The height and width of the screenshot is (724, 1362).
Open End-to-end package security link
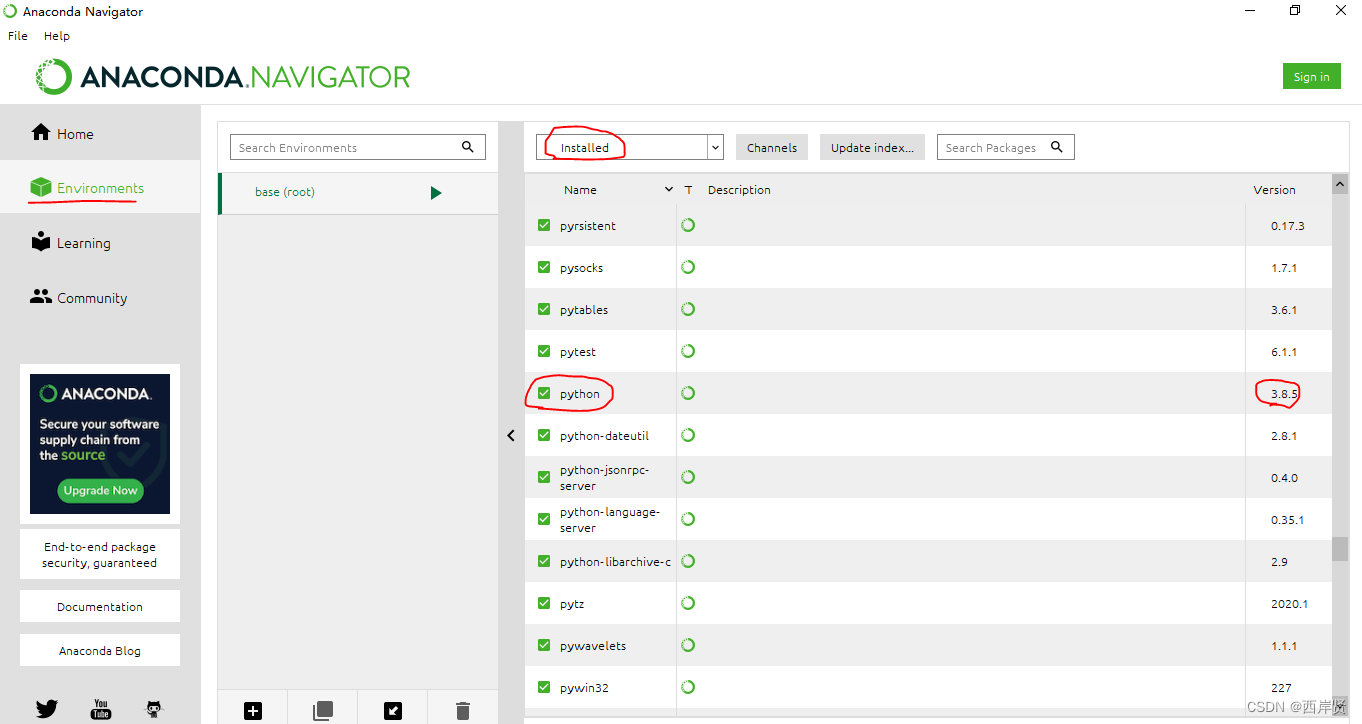coord(100,555)
